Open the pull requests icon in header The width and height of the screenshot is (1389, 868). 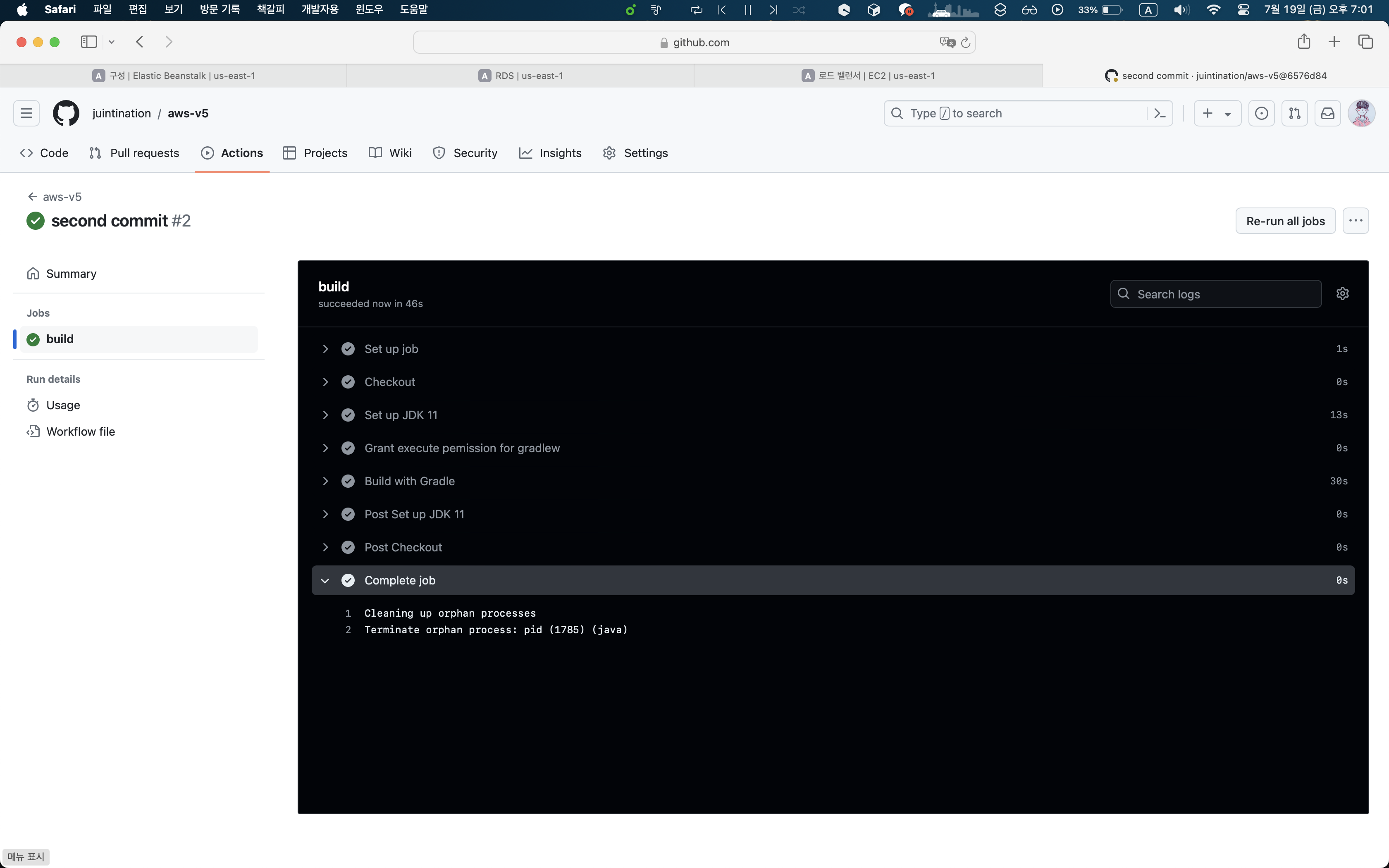click(1294, 113)
